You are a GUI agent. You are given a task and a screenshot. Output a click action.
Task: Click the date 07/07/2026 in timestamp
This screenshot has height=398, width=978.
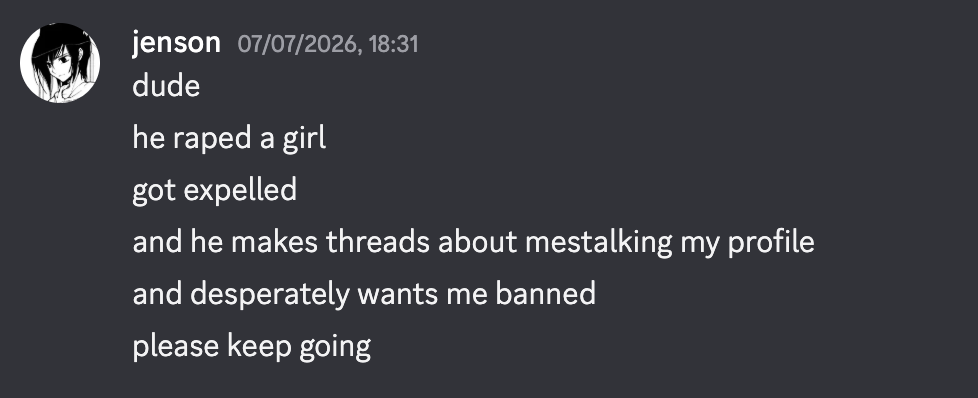(299, 44)
